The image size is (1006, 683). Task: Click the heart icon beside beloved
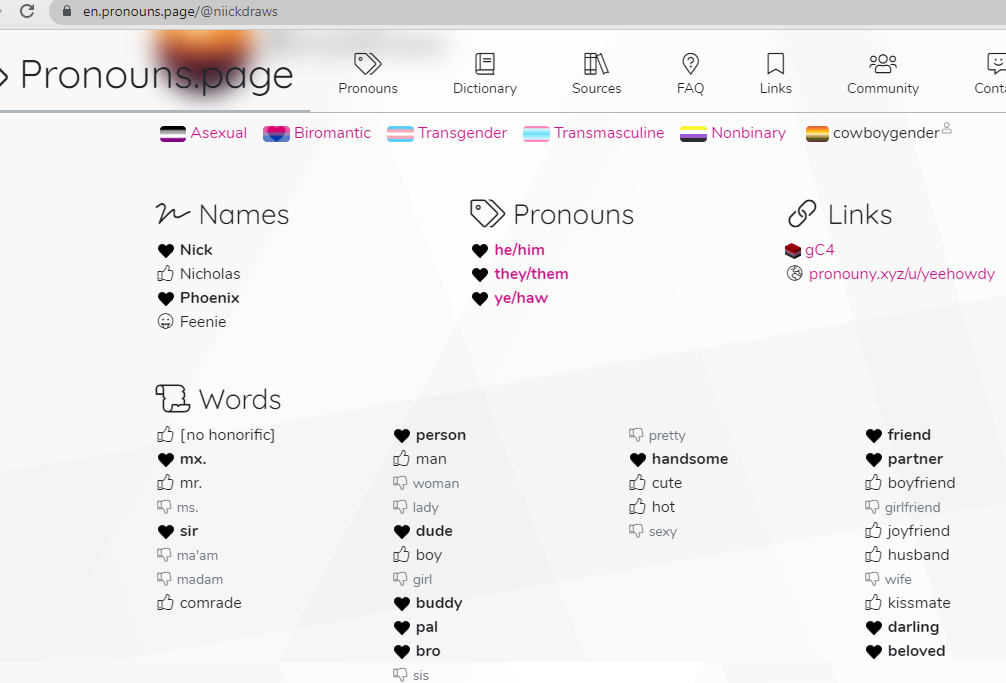click(874, 652)
